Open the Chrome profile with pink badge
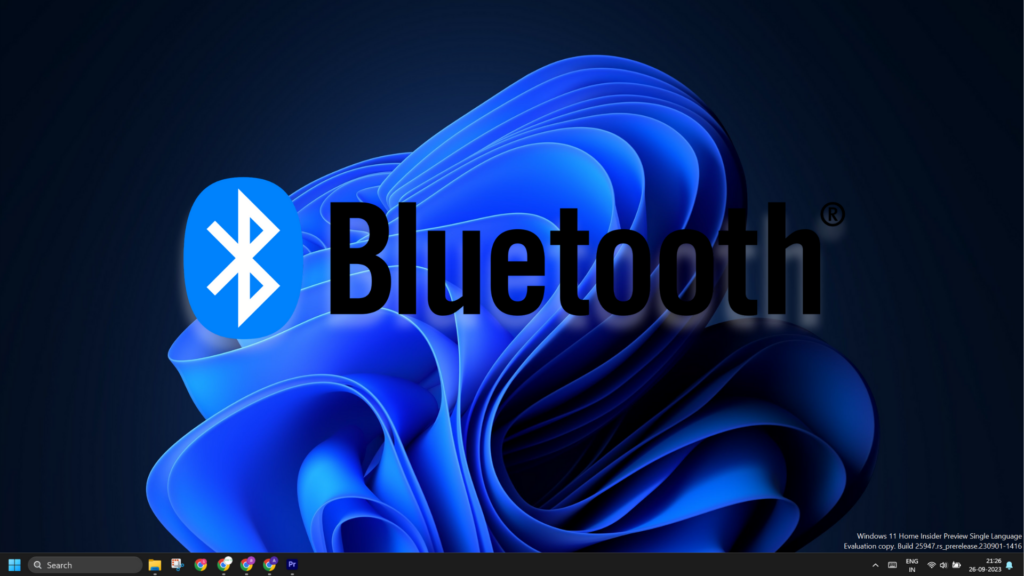This screenshot has height=576, width=1024. click(x=200, y=564)
